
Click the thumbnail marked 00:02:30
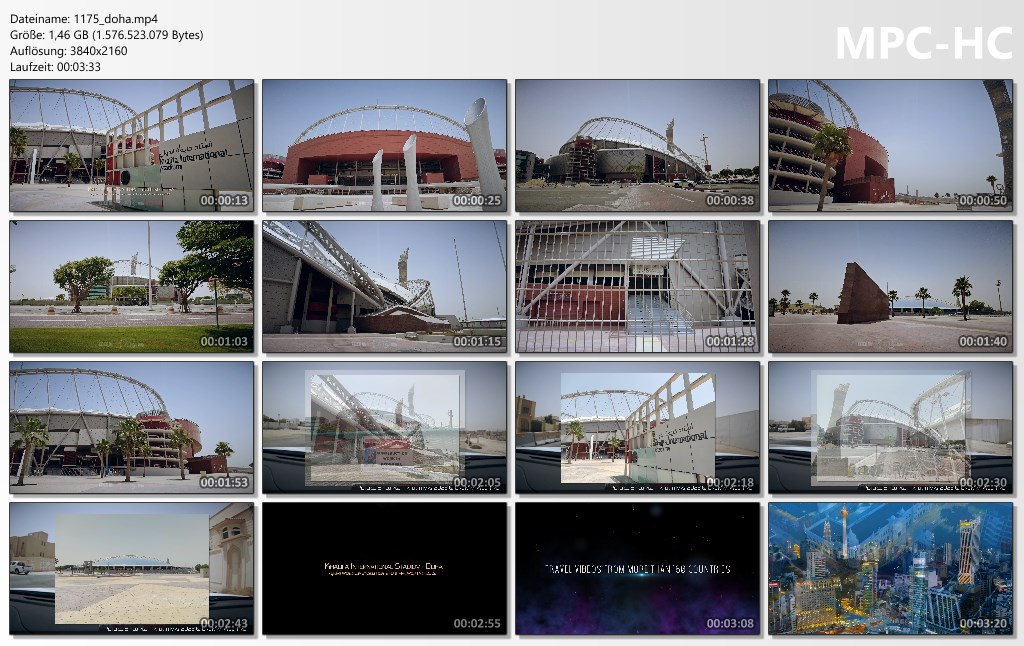coord(890,428)
